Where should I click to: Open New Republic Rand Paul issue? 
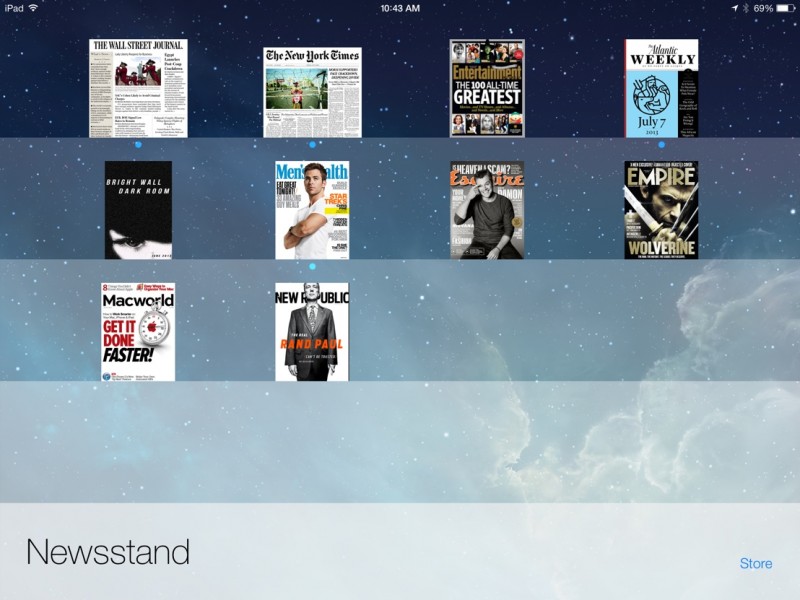312,332
